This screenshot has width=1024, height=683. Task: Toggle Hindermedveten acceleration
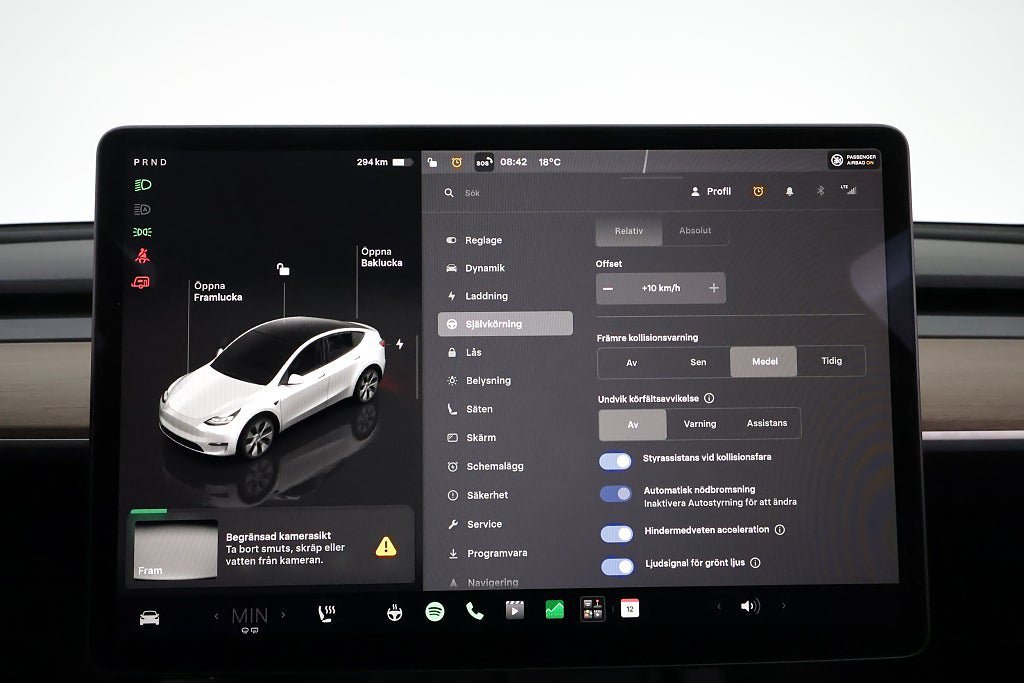[x=617, y=534]
